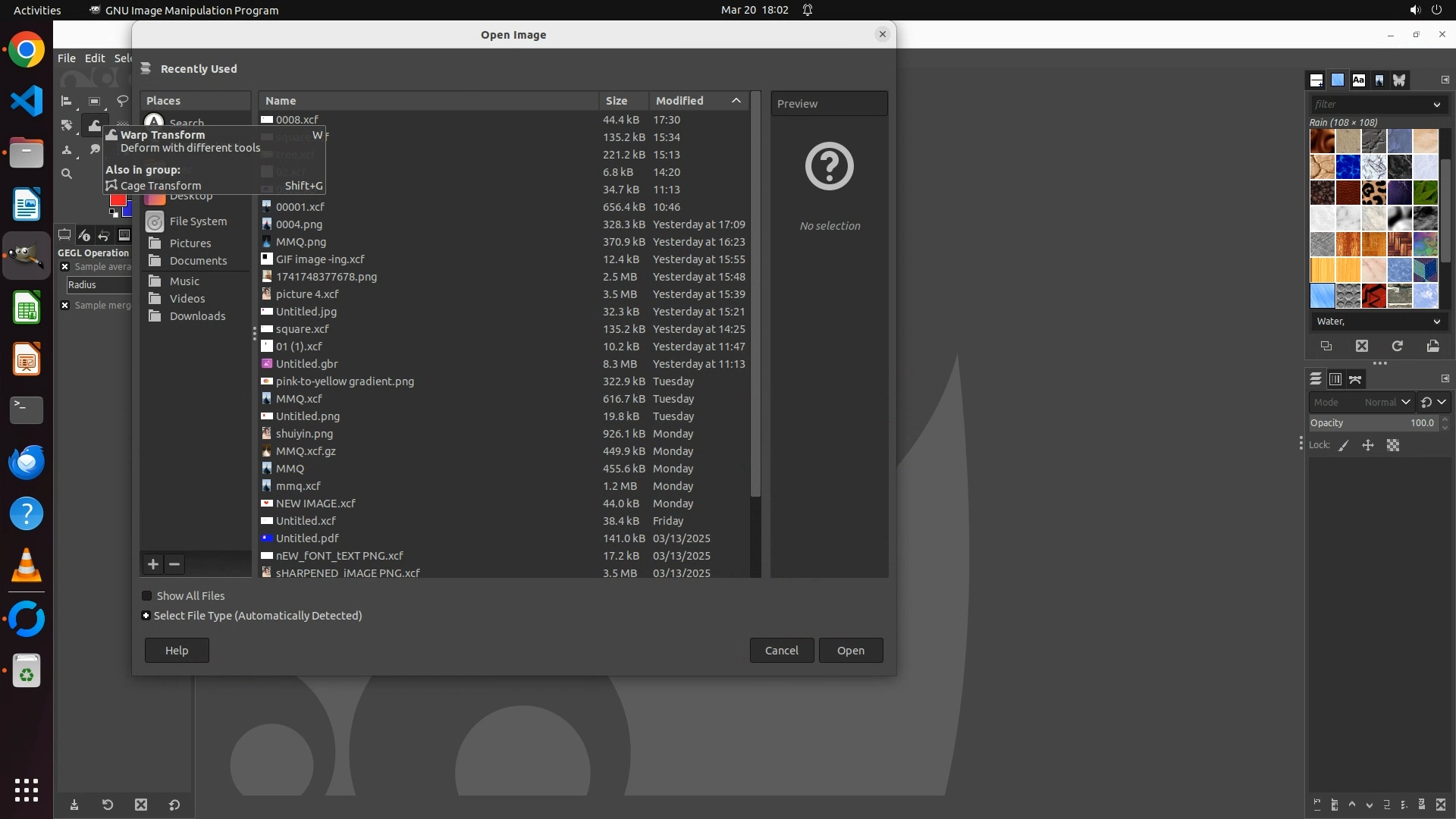Click the red foreground color swatch
Screen dimensions: 1456x819
tap(118, 200)
